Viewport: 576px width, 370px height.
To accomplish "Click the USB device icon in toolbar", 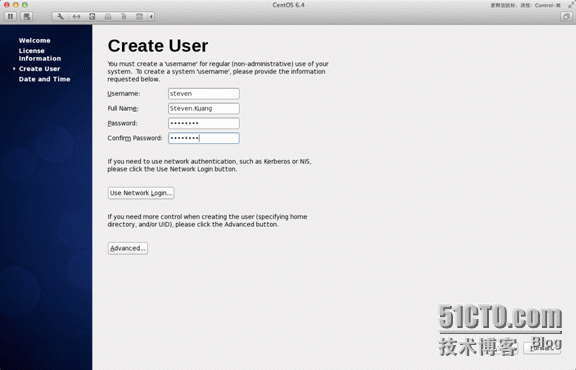I will click(124, 17).
